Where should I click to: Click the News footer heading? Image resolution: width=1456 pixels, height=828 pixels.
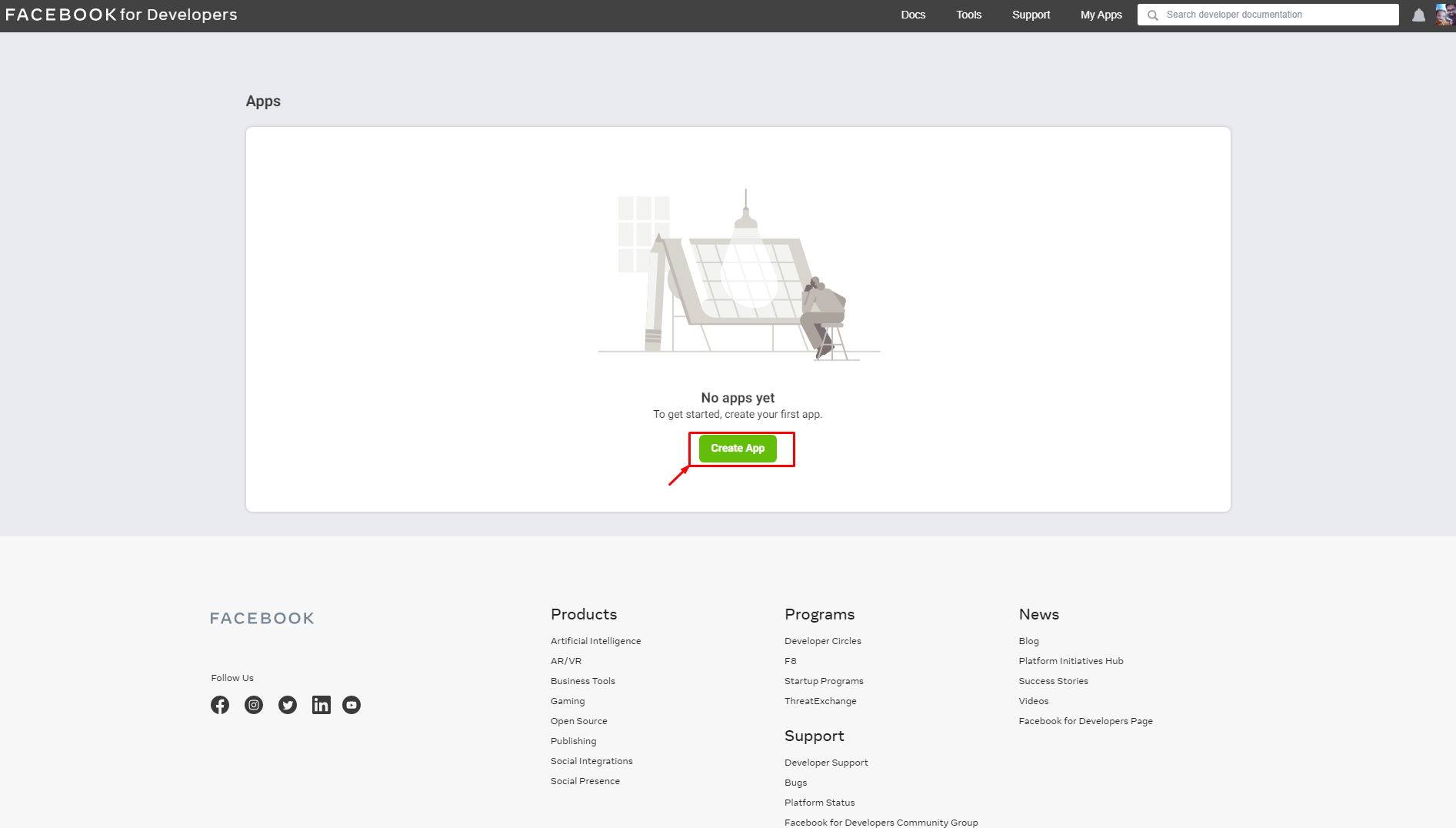1039,614
